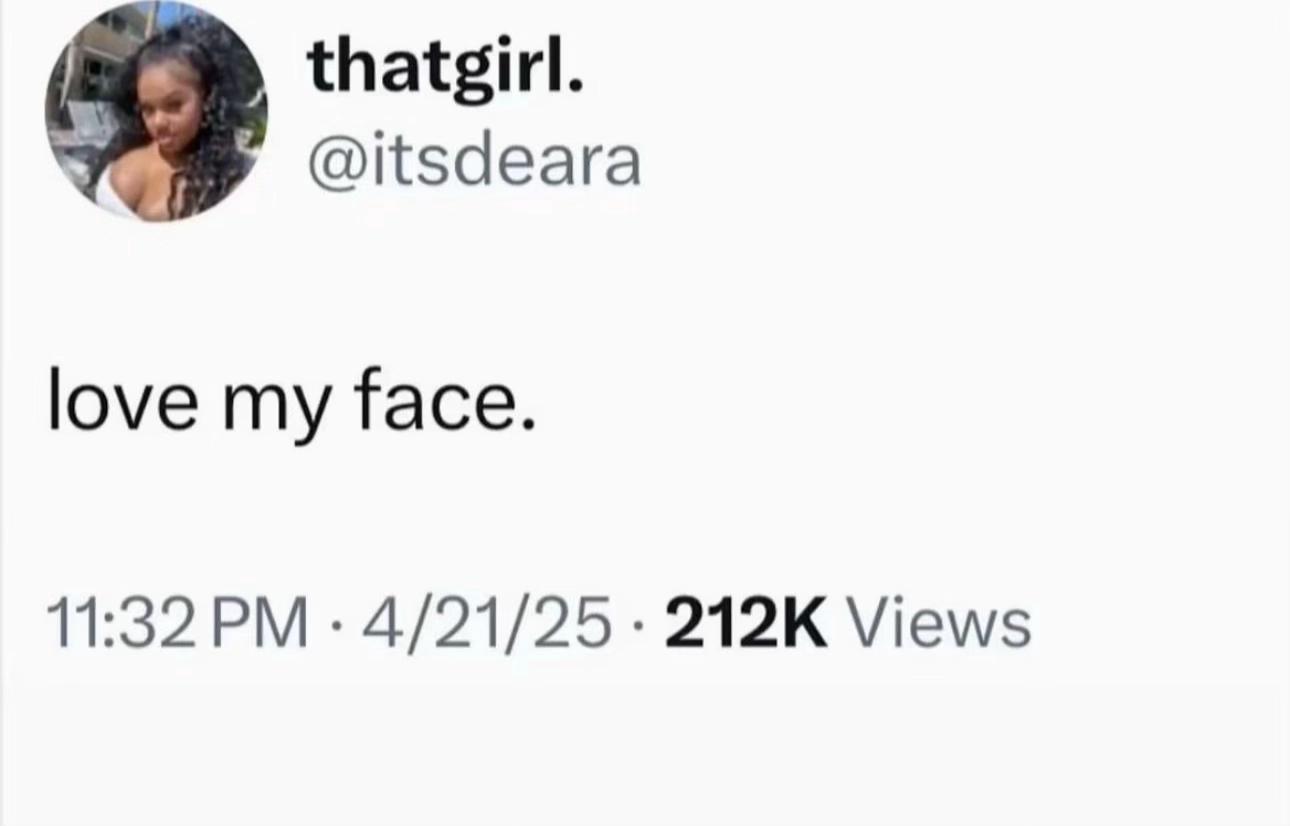Open the @itsdeara handle link
Image resolution: width=1290 pixels, height=826 pixels.
pyautogui.click(x=474, y=160)
